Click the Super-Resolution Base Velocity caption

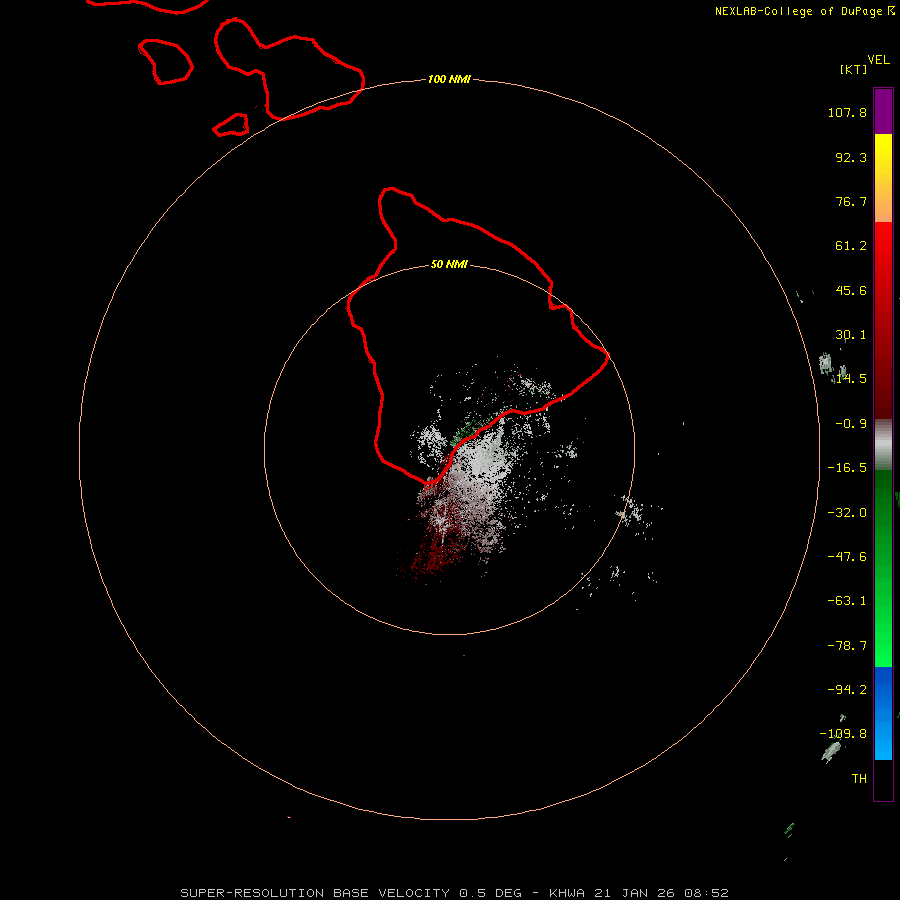pyautogui.click(x=454, y=893)
